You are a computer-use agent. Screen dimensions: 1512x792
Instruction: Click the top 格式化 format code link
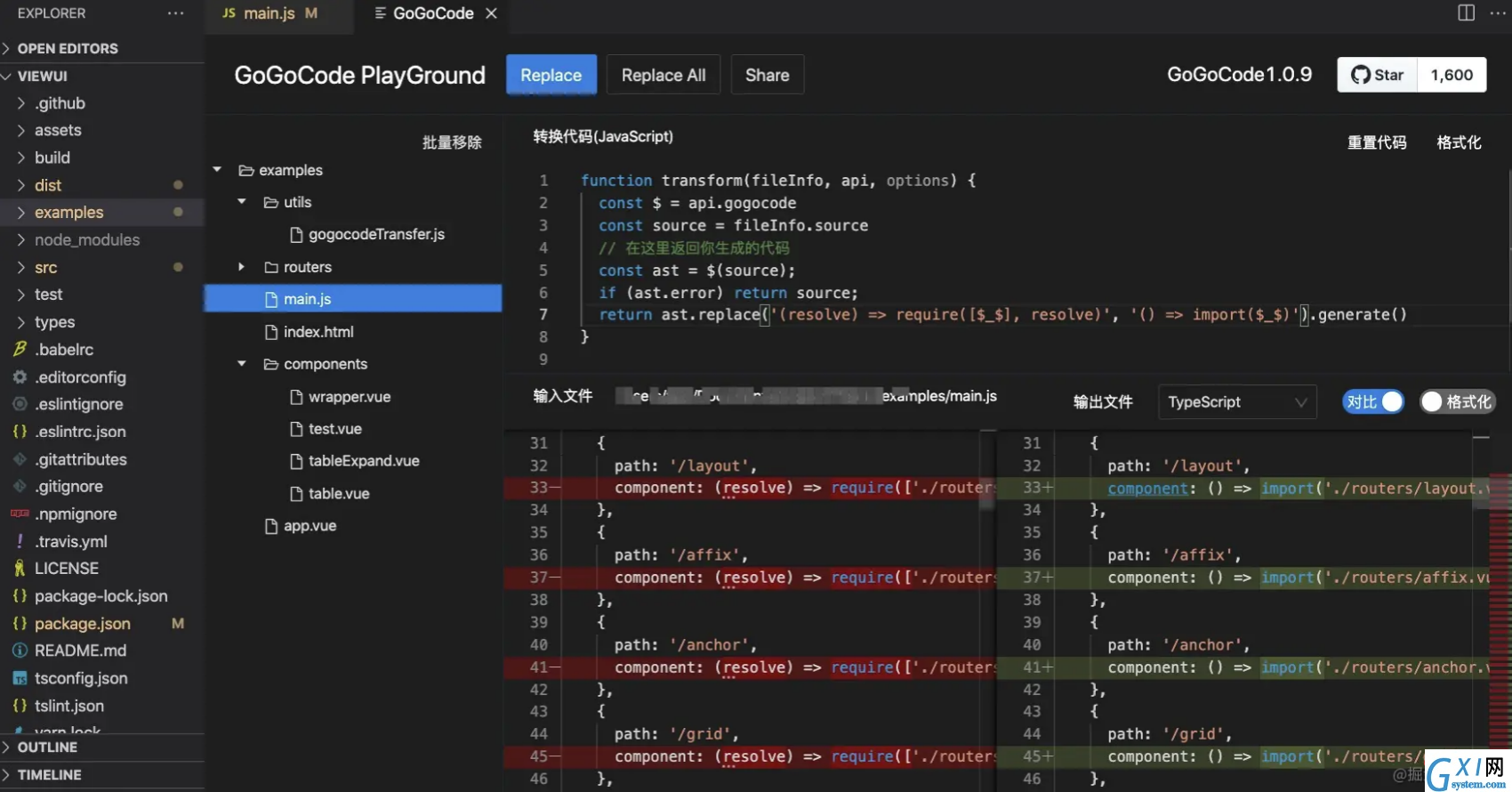[1460, 142]
